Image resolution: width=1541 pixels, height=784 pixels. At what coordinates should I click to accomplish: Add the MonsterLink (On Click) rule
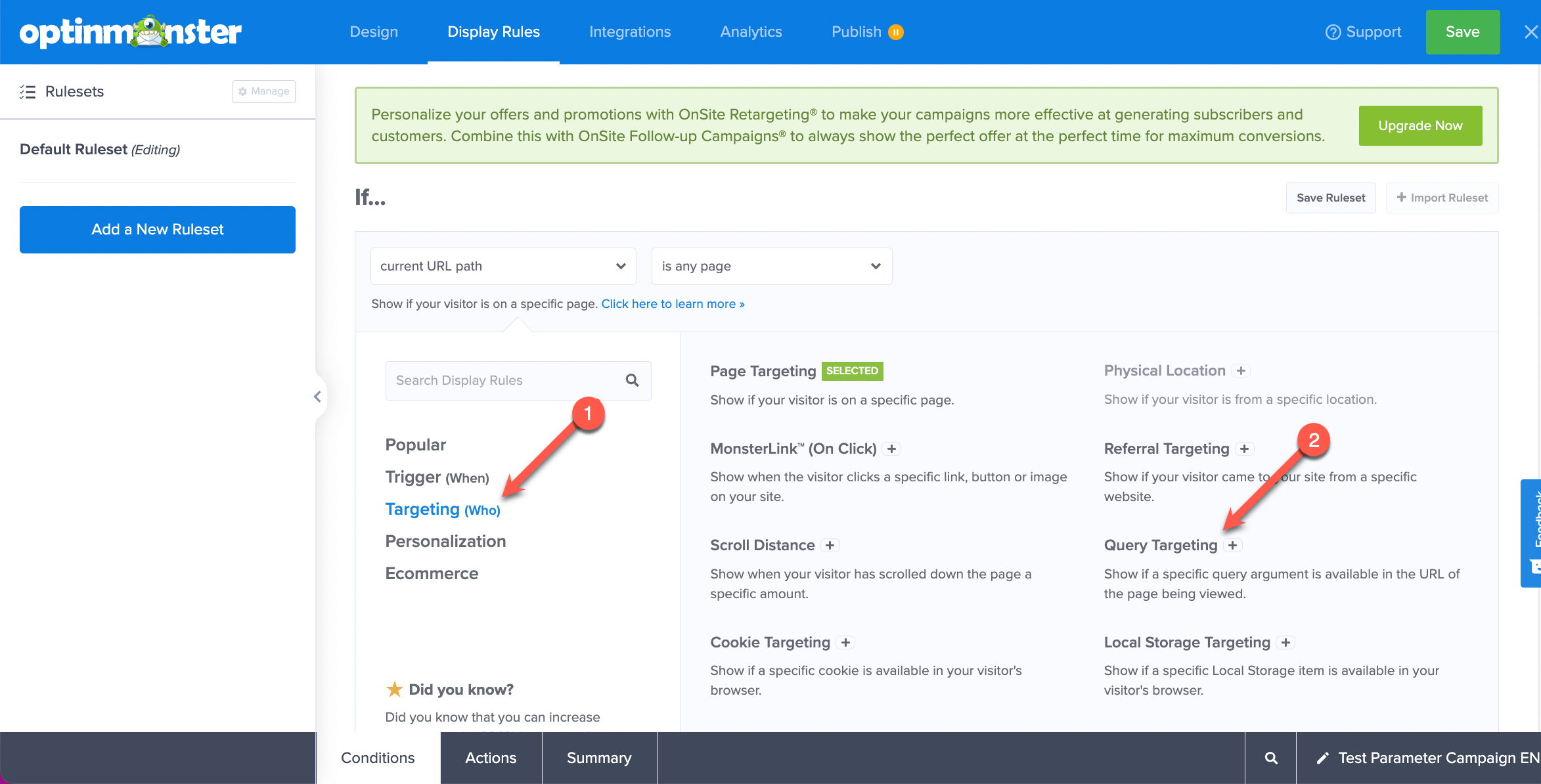click(x=891, y=449)
